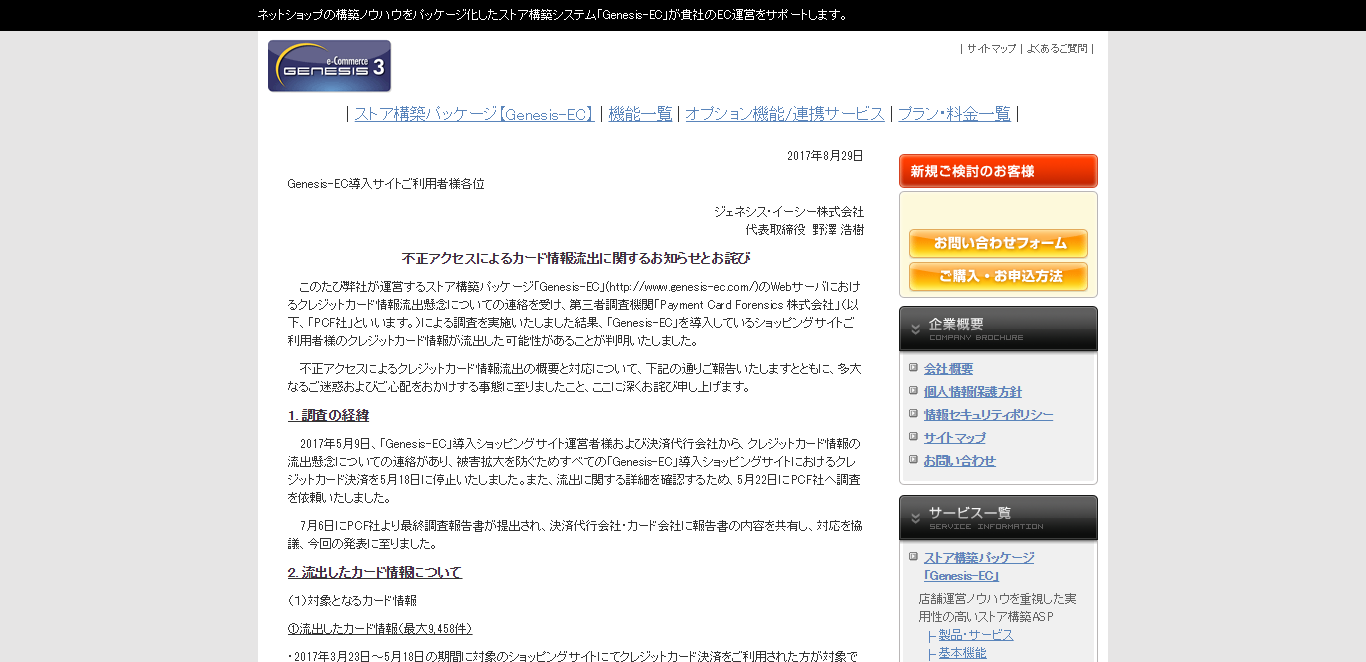Image resolution: width=1366 pixels, height=662 pixels.
Task: Click the ご購入・お申込方法 button
Action: [998, 276]
